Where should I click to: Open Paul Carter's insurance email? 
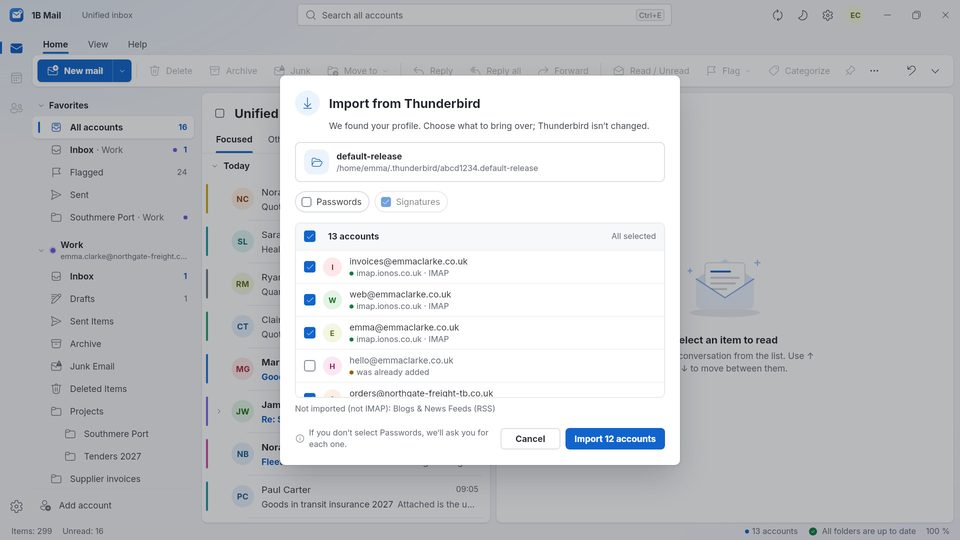pos(347,497)
